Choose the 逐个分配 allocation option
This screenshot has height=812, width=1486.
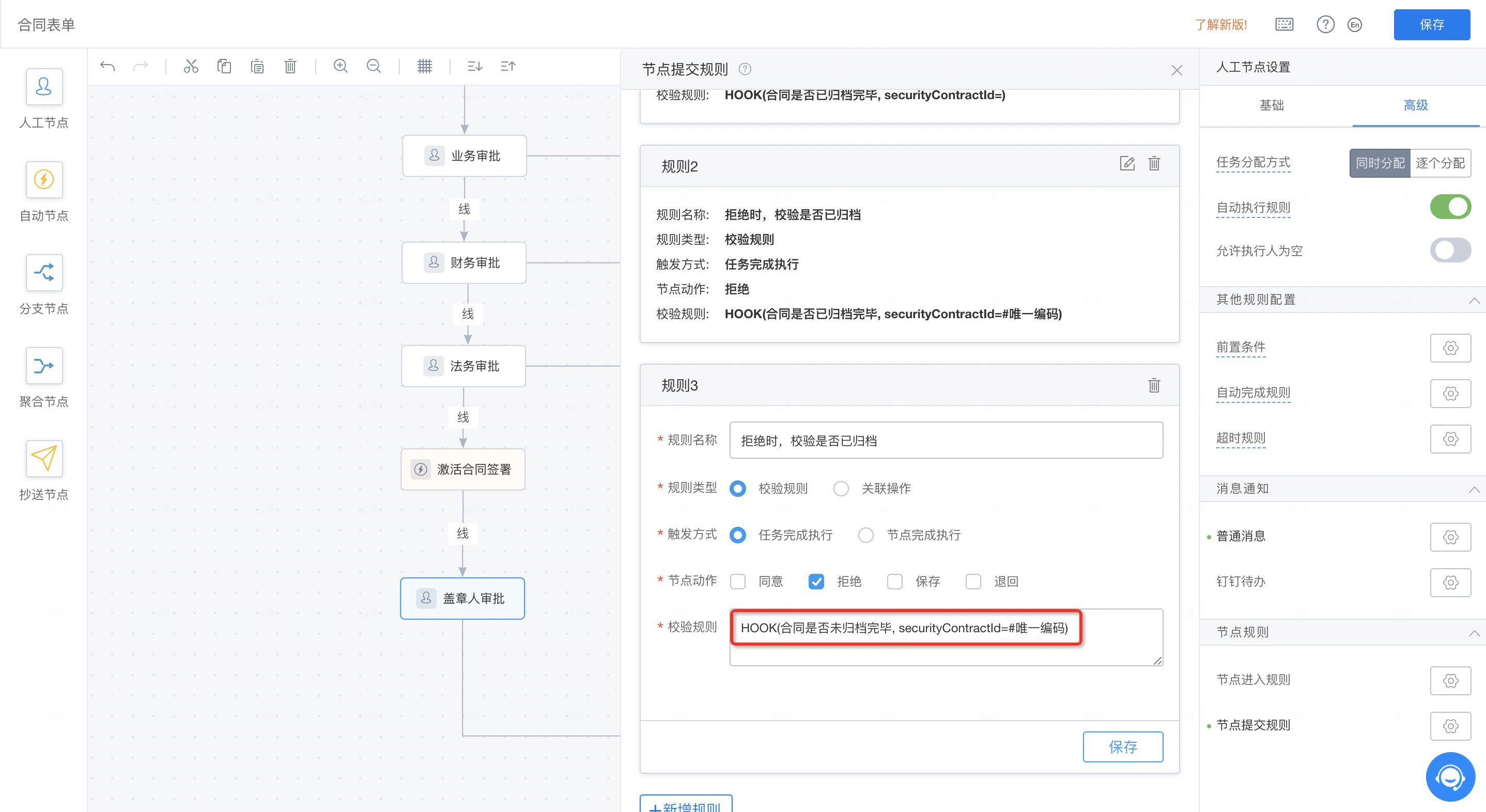pos(1440,163)
